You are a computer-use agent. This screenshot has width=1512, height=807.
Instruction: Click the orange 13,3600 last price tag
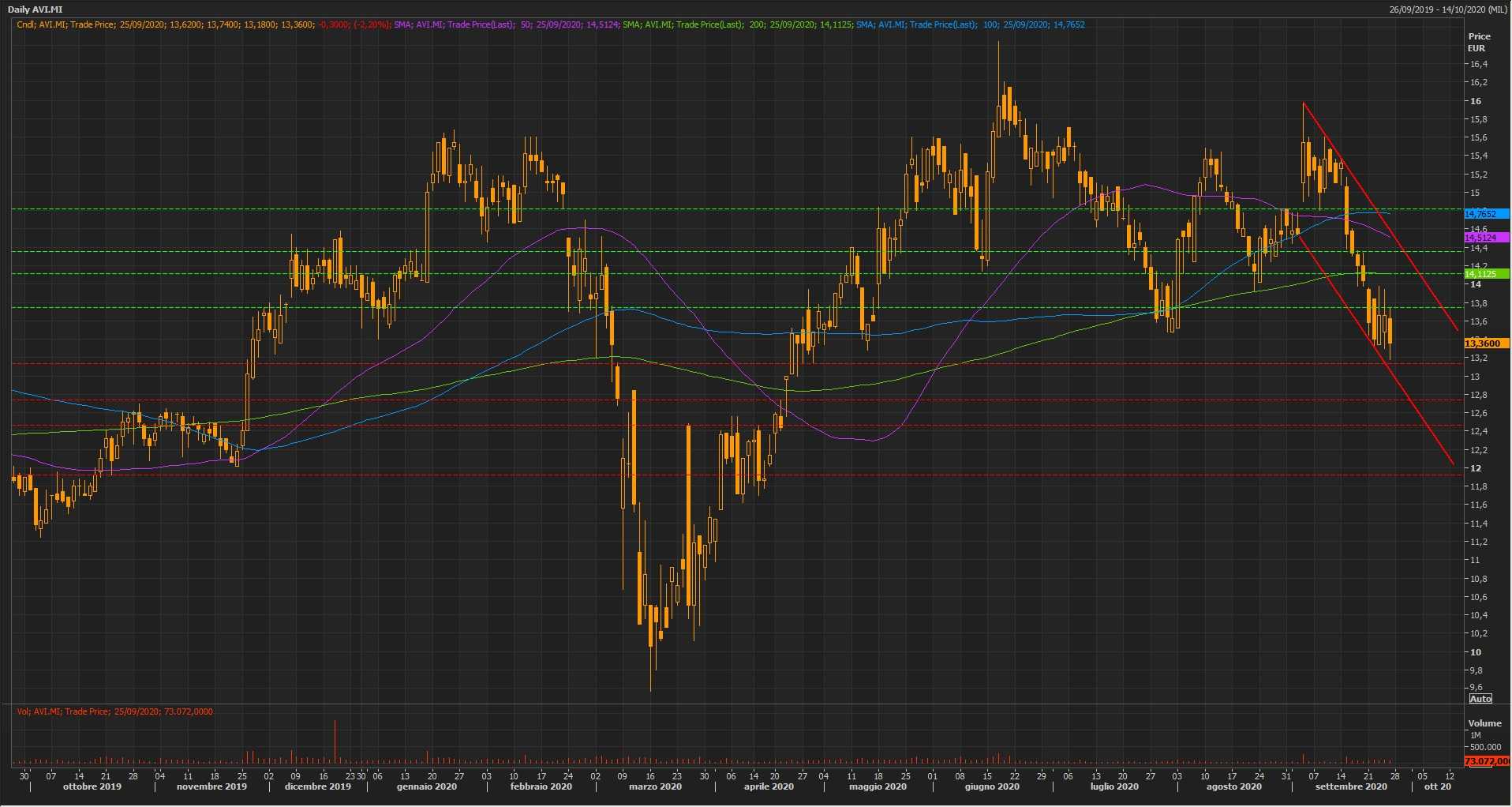coord(1486,343)
